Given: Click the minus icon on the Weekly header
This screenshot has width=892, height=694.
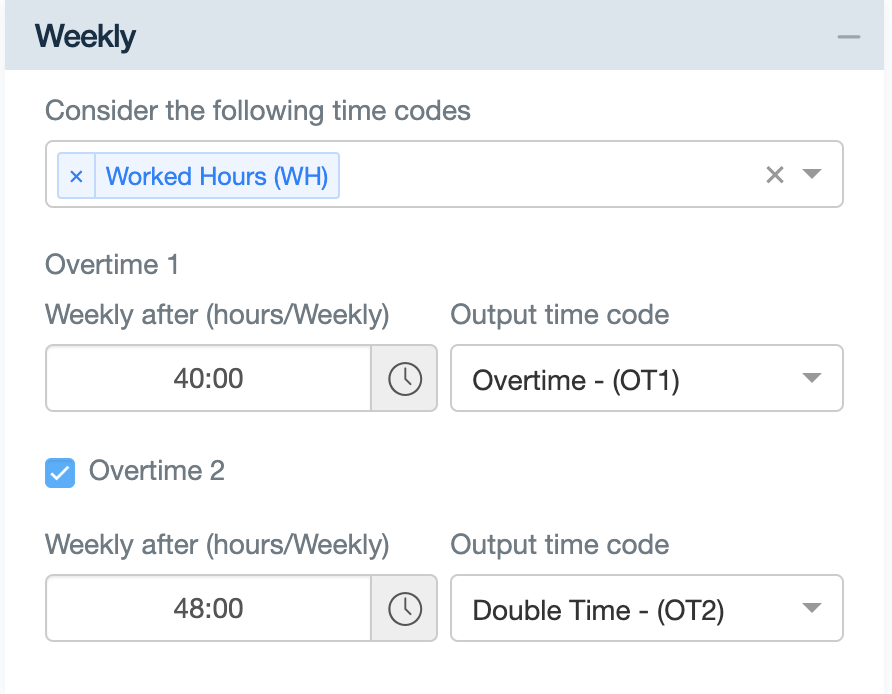Looking at the screenshot, I should click(x=848, y=36).
